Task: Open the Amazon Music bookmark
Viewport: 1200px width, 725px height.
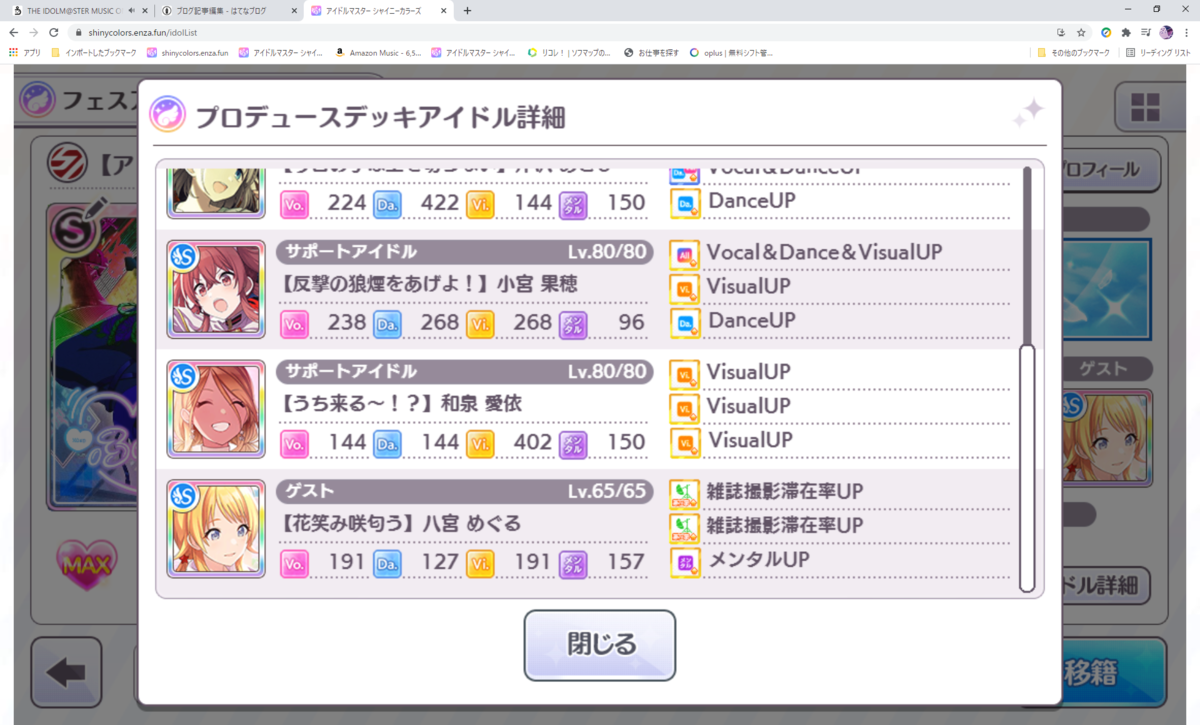Action: click(381, 52)
